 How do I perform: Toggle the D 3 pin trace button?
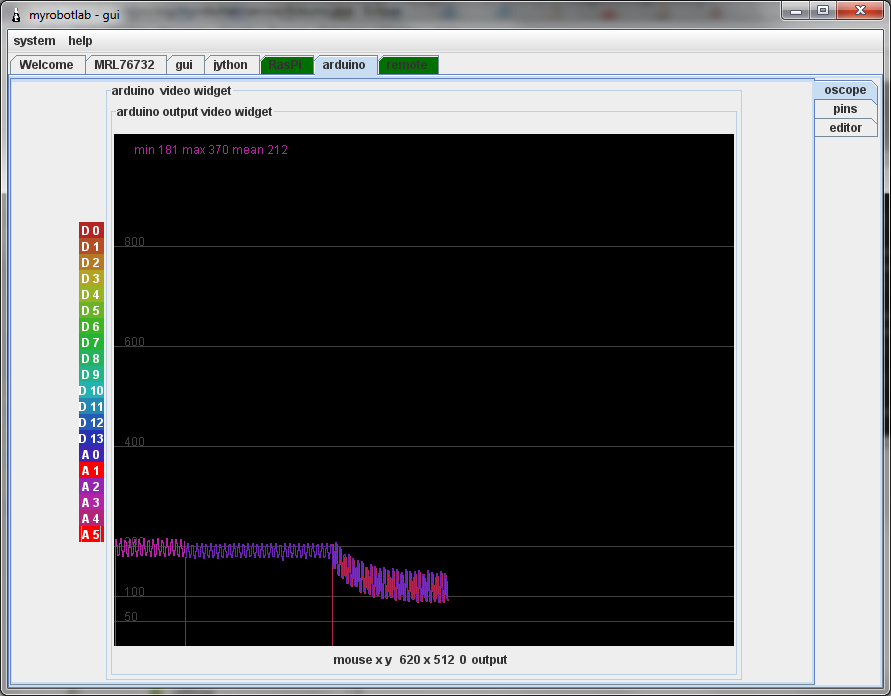coord(91,278)
